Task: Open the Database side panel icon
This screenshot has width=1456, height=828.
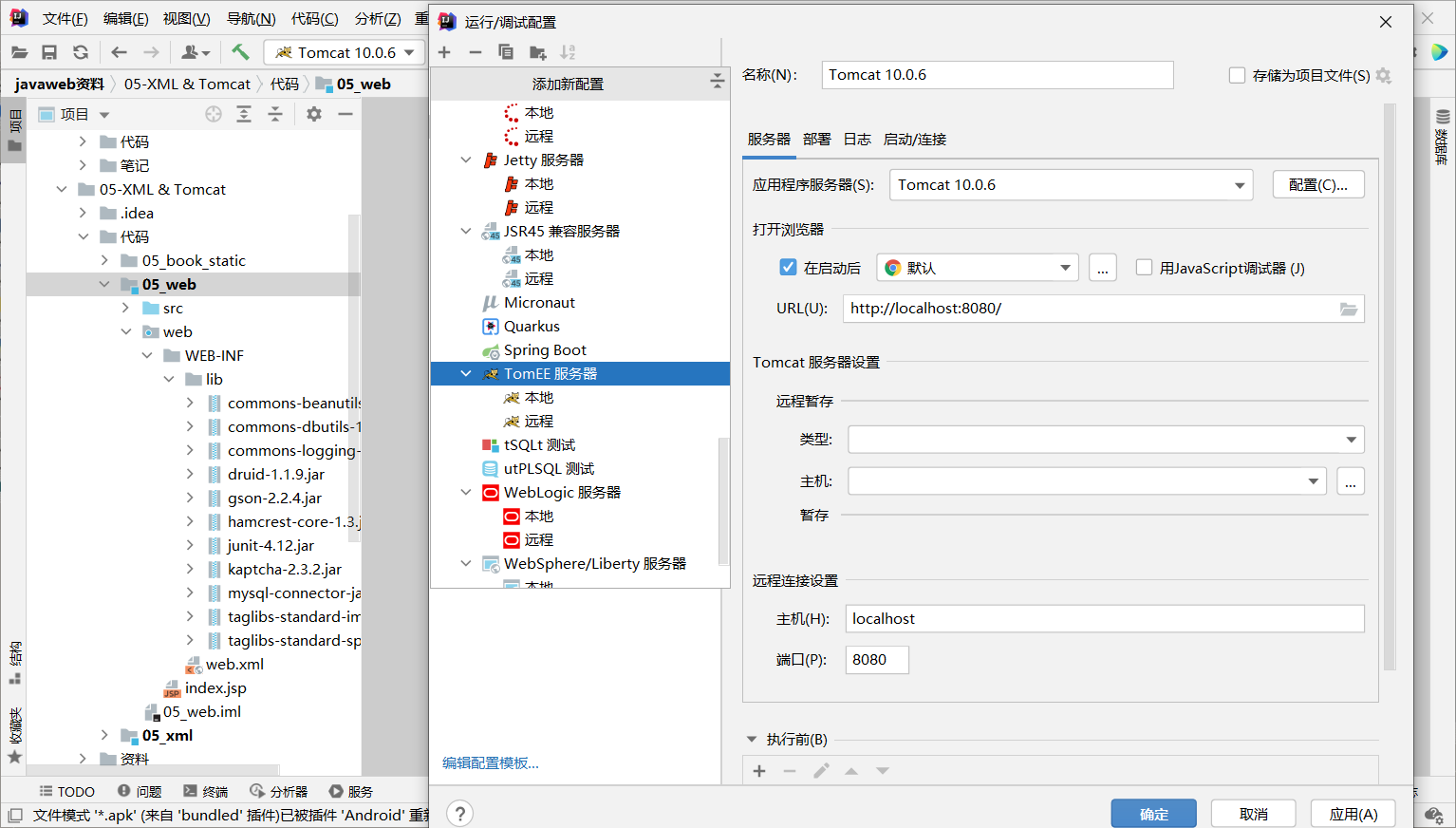Action: click(x=1443, y=137)
